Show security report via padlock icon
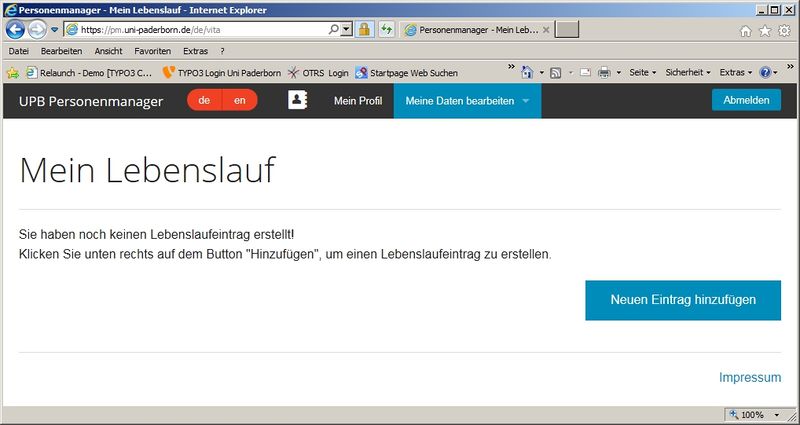The width and height of the screenshot is (800, 425). tap(364, 30)
